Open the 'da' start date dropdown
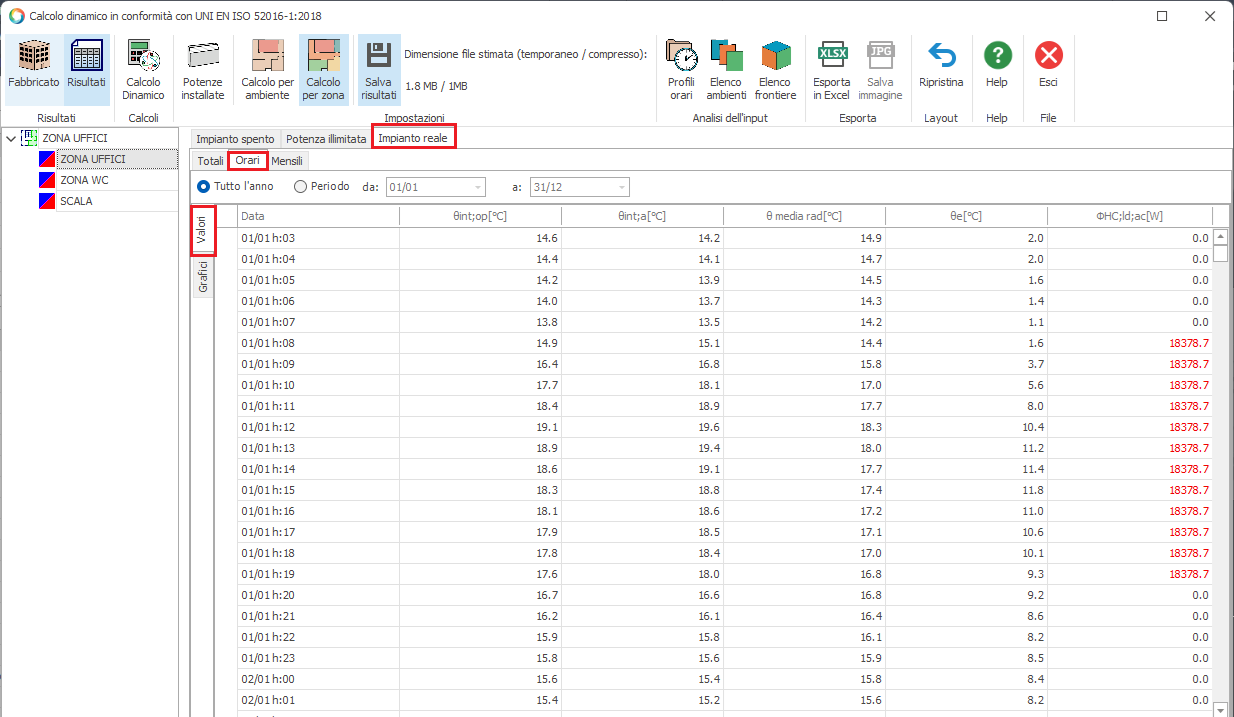 pyautogui.click(x=477, y=187)
